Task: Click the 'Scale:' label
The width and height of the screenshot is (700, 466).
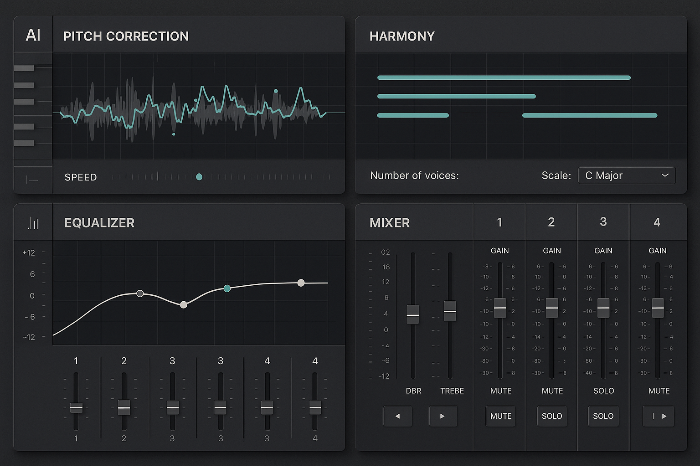Action: pyautogui.click(x=556, y=175)
